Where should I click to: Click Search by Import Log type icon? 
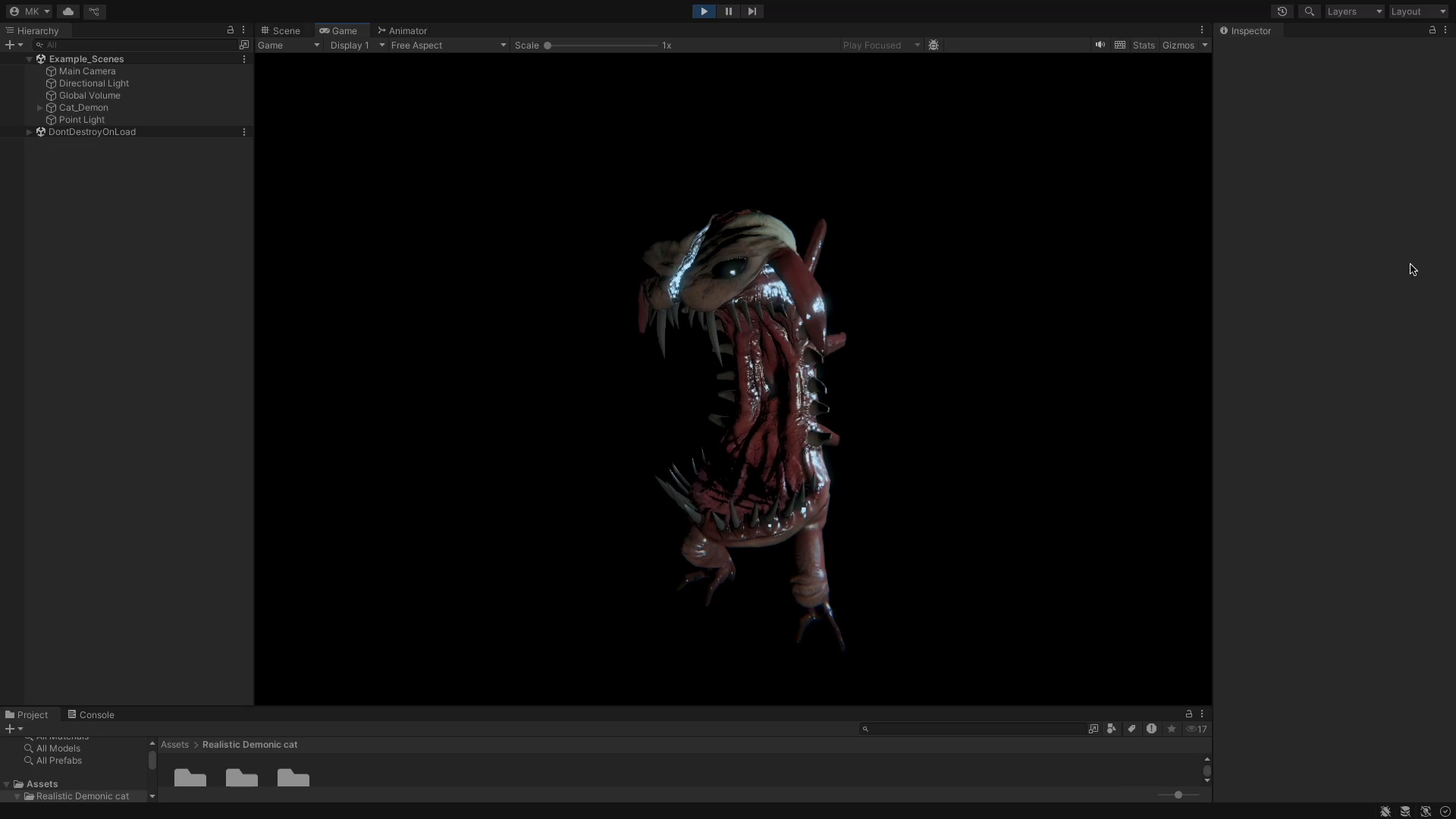1151,729
